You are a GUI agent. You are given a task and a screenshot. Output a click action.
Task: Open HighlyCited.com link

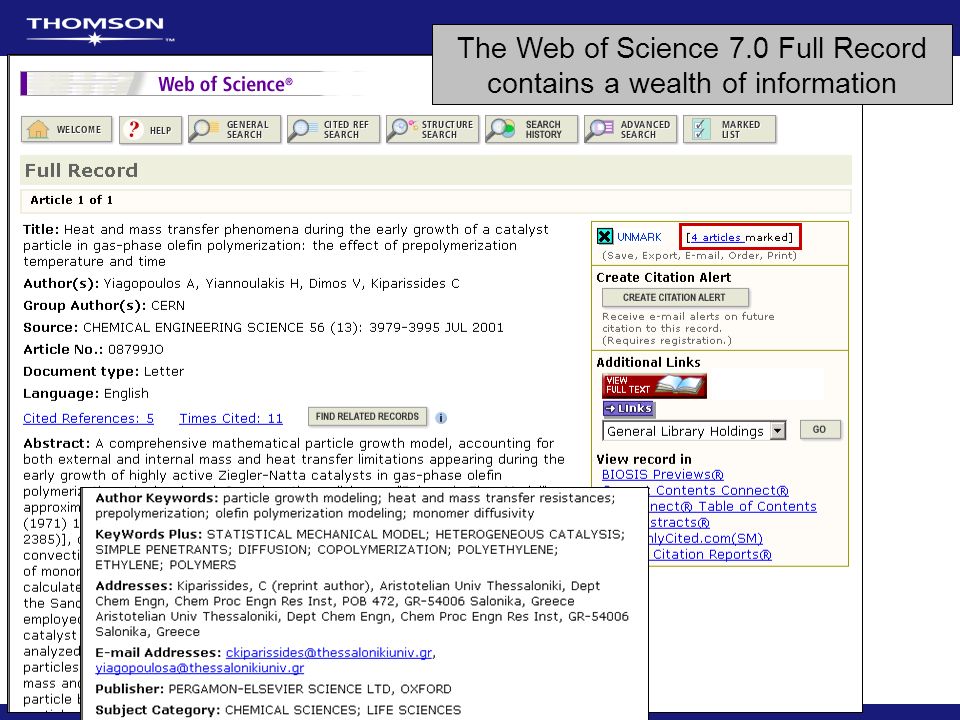tap(705, 538)
